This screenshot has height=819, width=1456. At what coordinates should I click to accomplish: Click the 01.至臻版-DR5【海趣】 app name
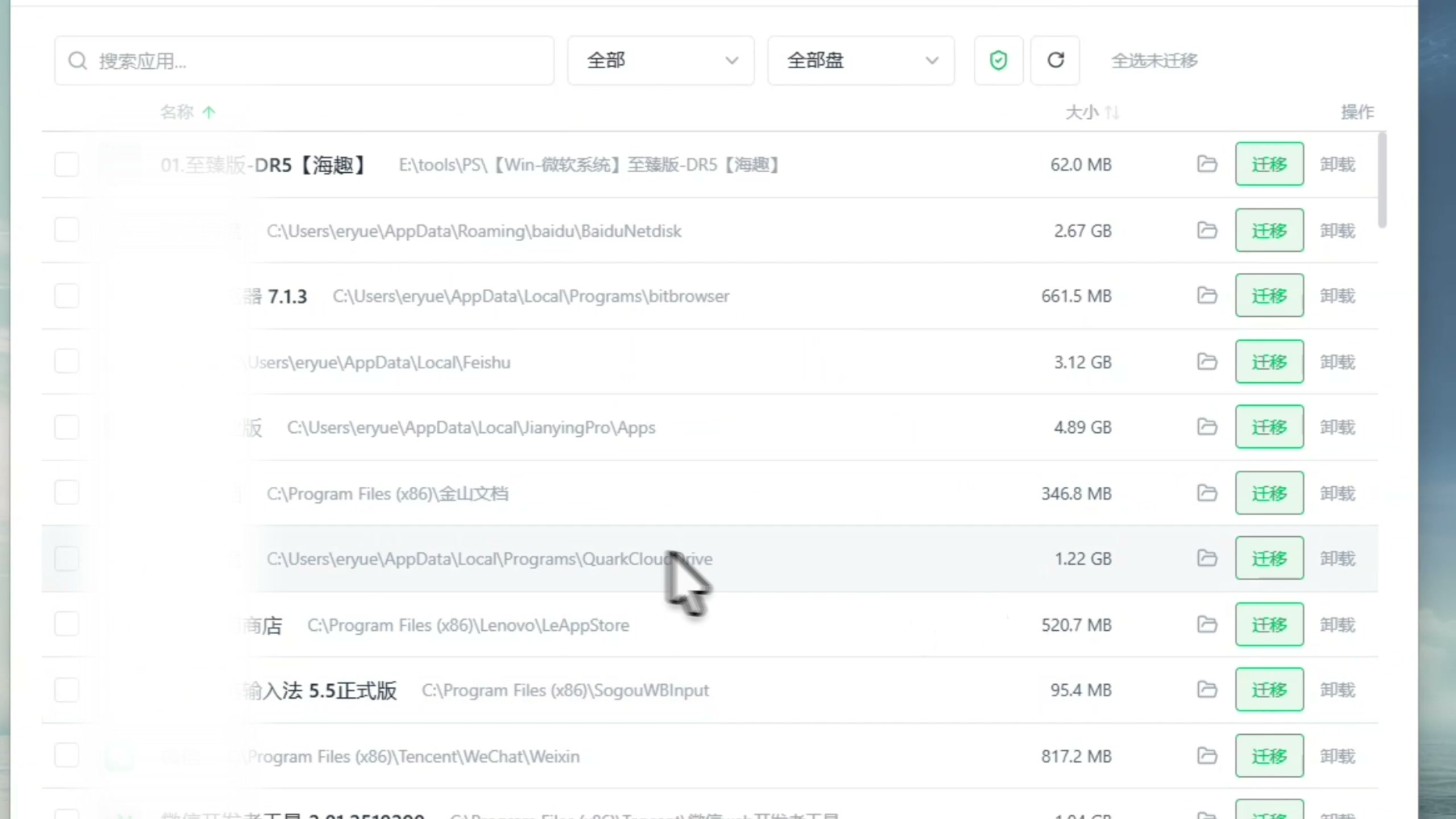[263, 165]
